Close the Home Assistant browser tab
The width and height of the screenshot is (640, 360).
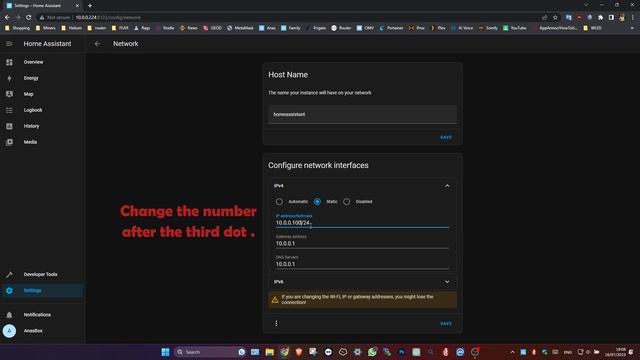click(77, 6)
